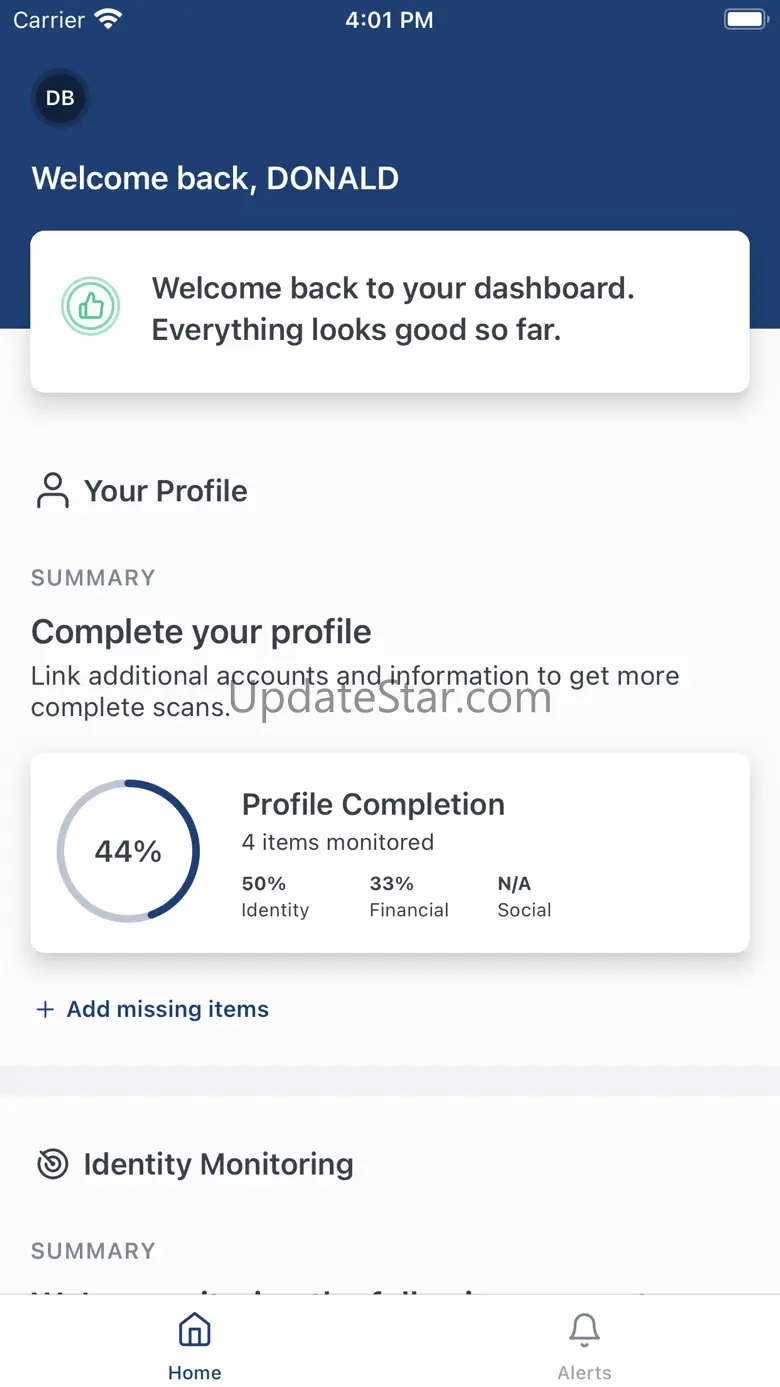The height and width of the screenshot is (1387, 780).
Task: Tap the DB avatar icon
Action: tap(60, 98)
